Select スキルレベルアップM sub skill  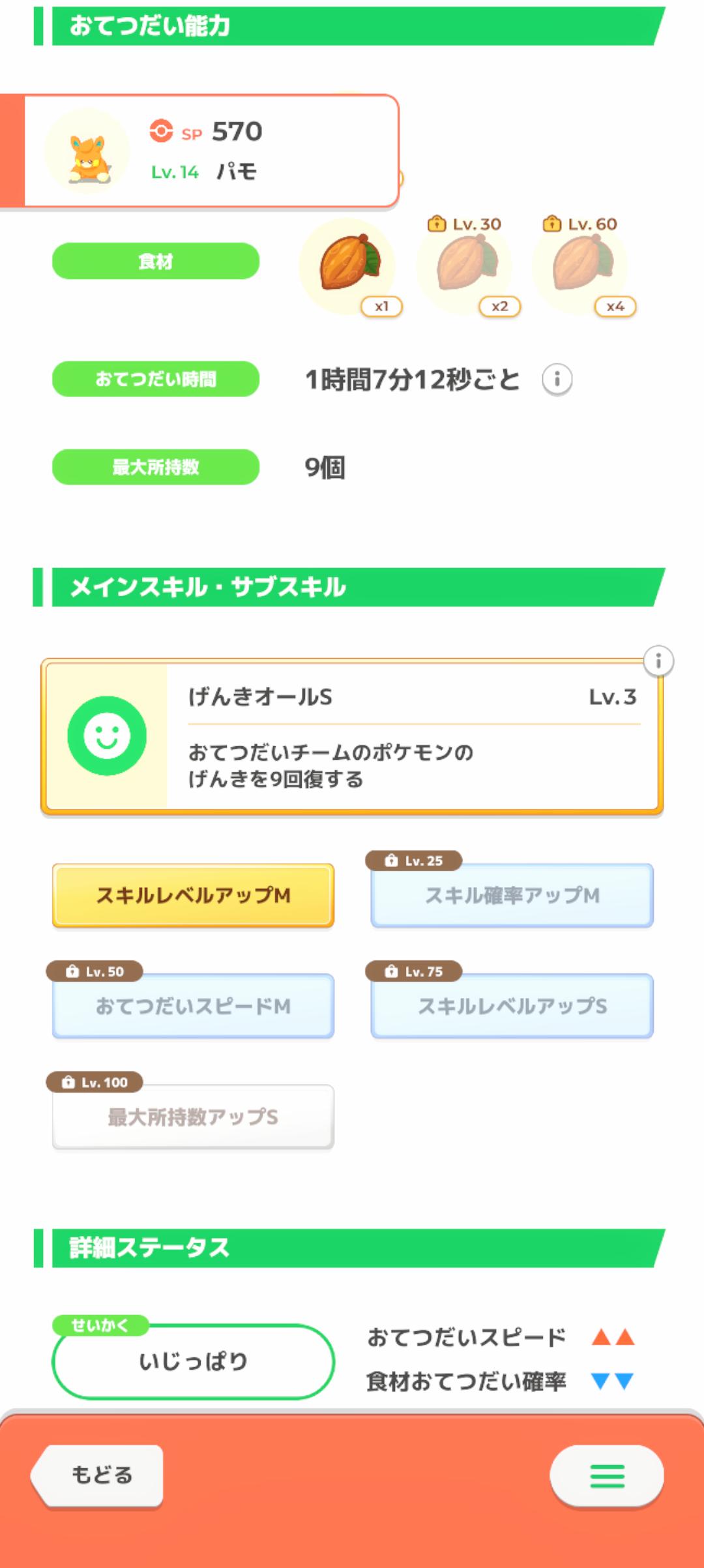[x=193, y=896]
